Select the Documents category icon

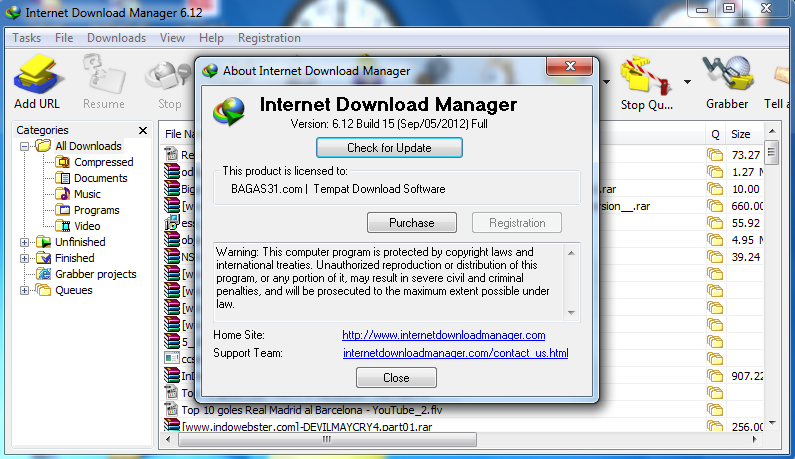63,178
